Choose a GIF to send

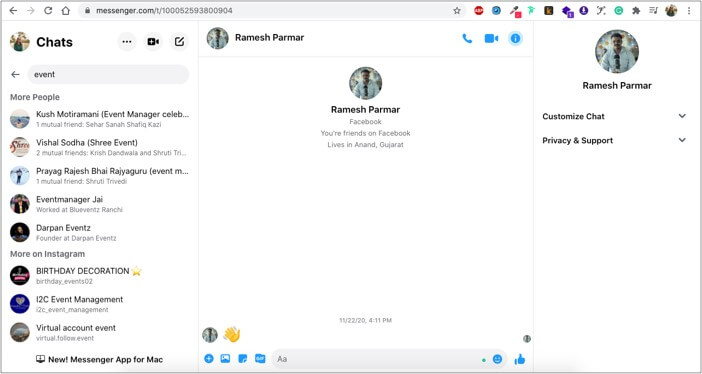click(260, 358)
